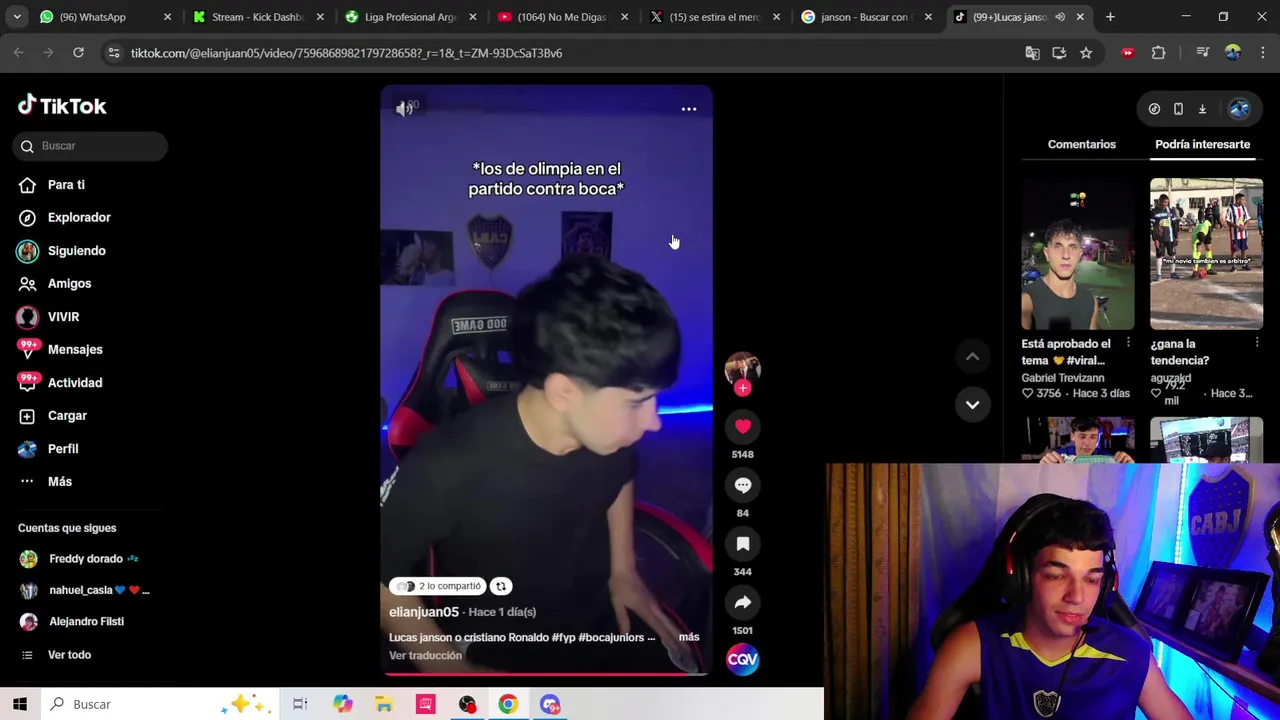Open options for the ¿gana la tendencia? video
The image size is (1280, 720).
(x=1257, y=344)
